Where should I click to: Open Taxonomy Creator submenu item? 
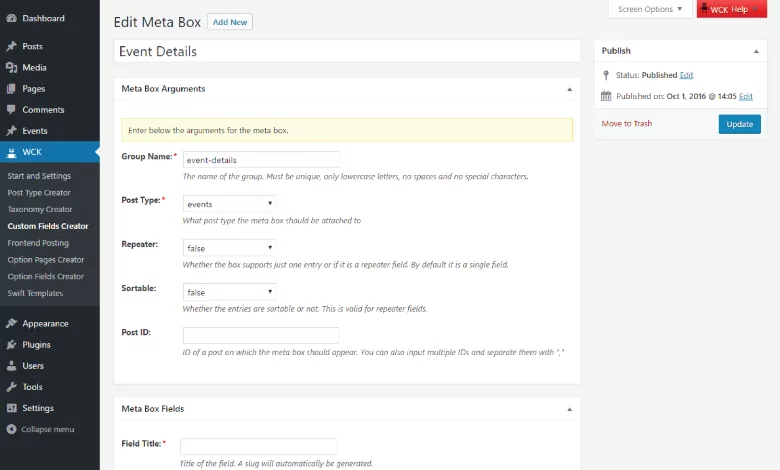click(x=40, y=209)
